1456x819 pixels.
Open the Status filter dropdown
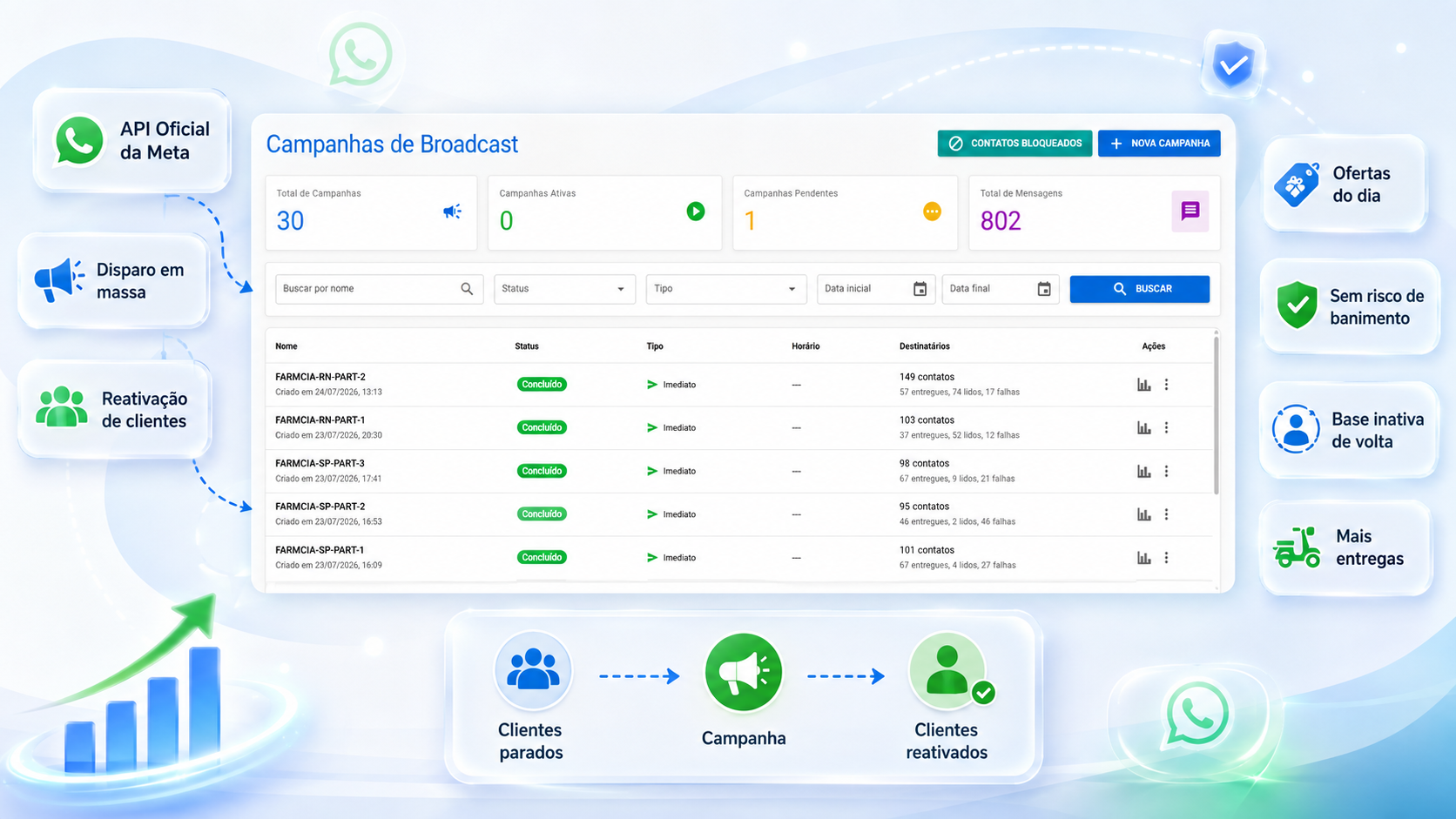click(564, 289)
